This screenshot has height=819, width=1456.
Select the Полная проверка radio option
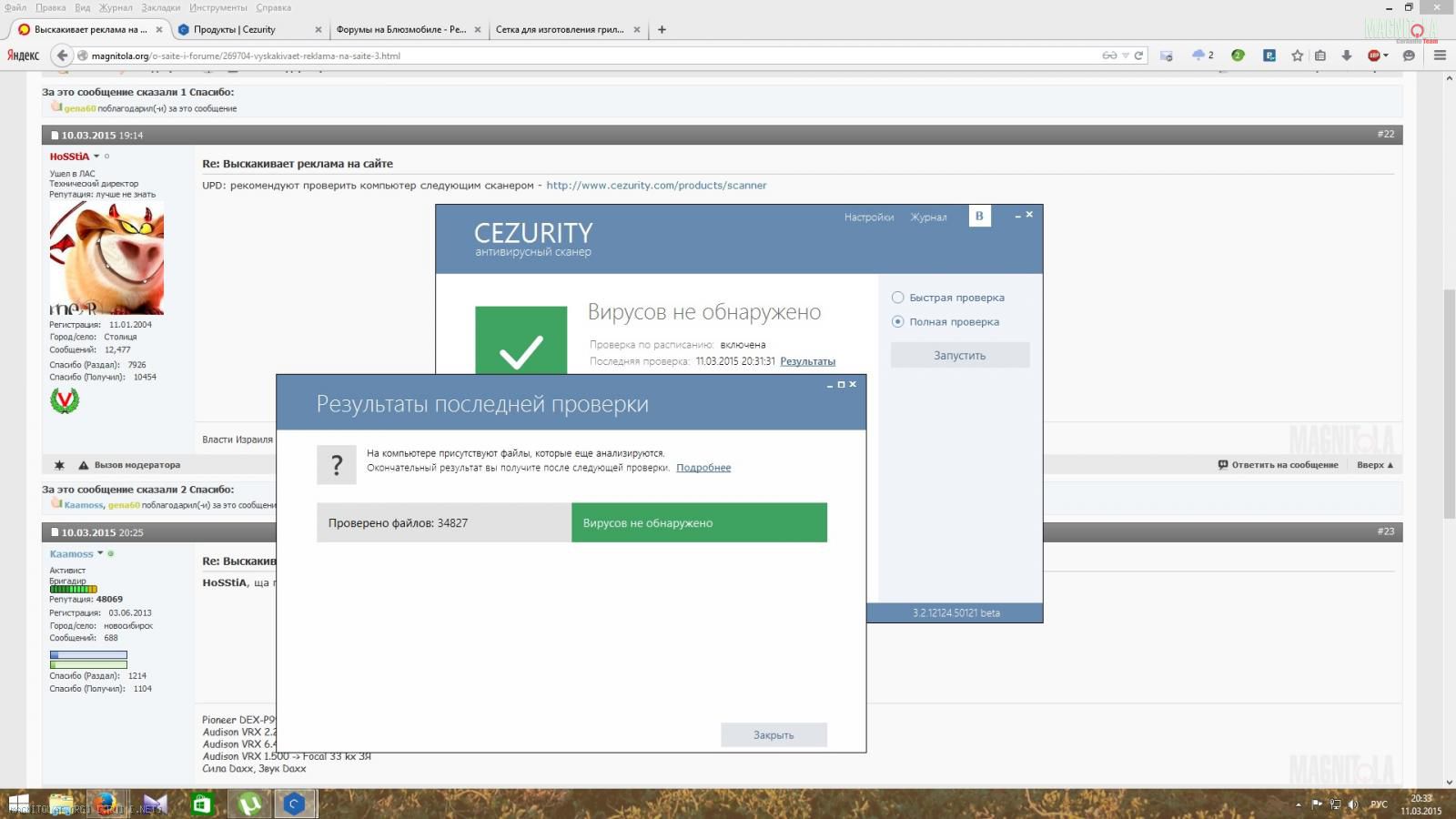[x=898, y=321]
